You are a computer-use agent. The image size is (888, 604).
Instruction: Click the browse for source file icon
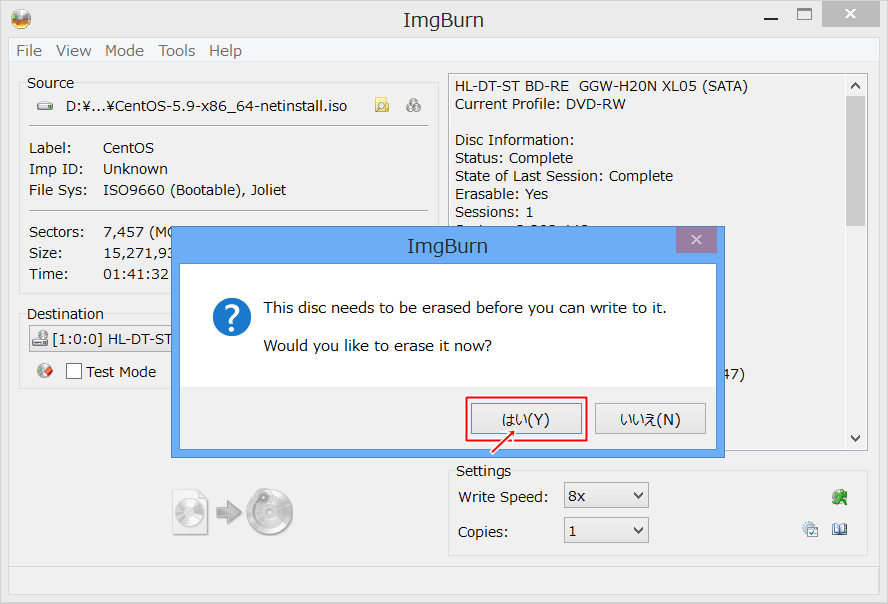pyautogui.click(x=382, y=105)
